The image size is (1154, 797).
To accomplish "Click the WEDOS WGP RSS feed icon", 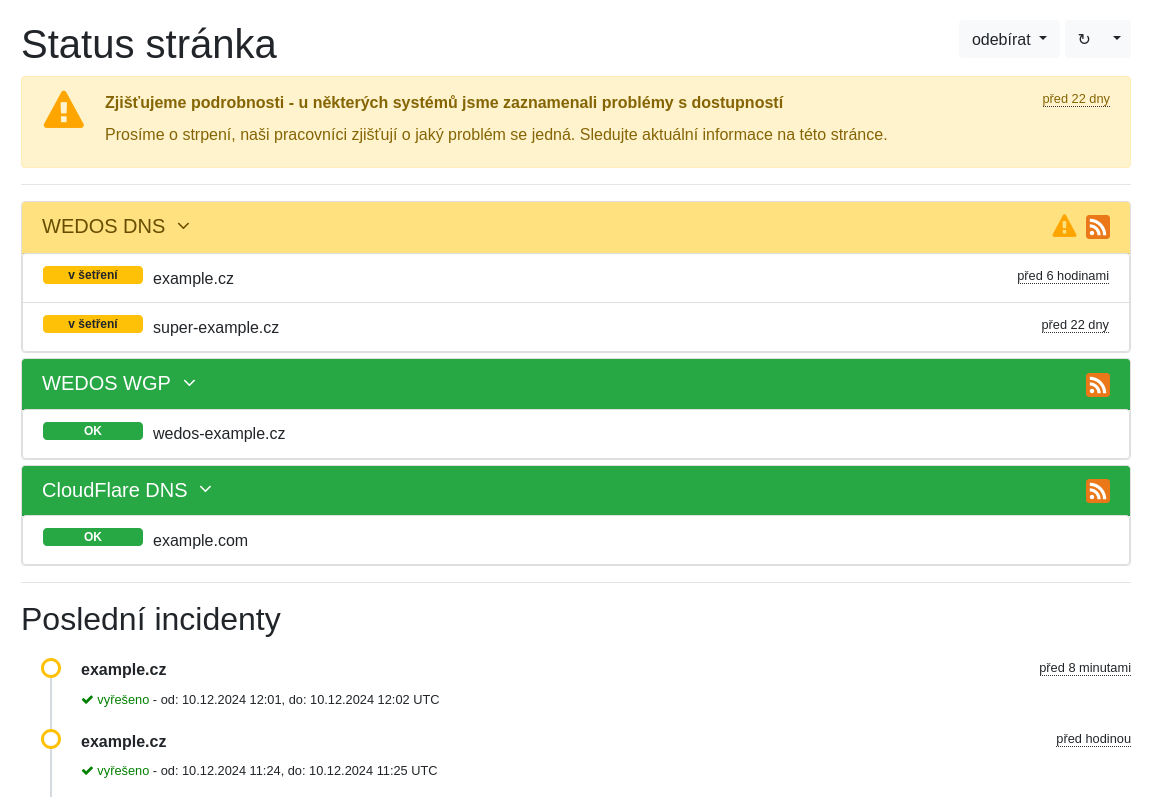I will point(1097,385).
